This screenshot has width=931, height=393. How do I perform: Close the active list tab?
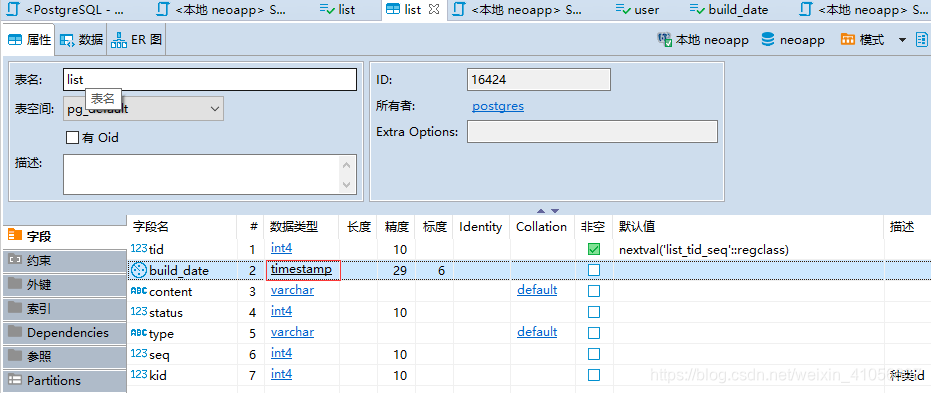pyautogui.click(x=433, y=9)
